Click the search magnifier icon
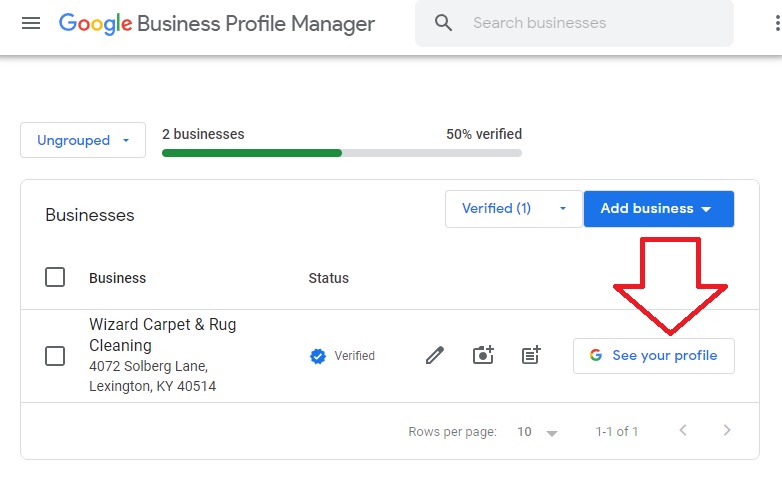Viewport: 782px width, 492px height. pos(444,23)
